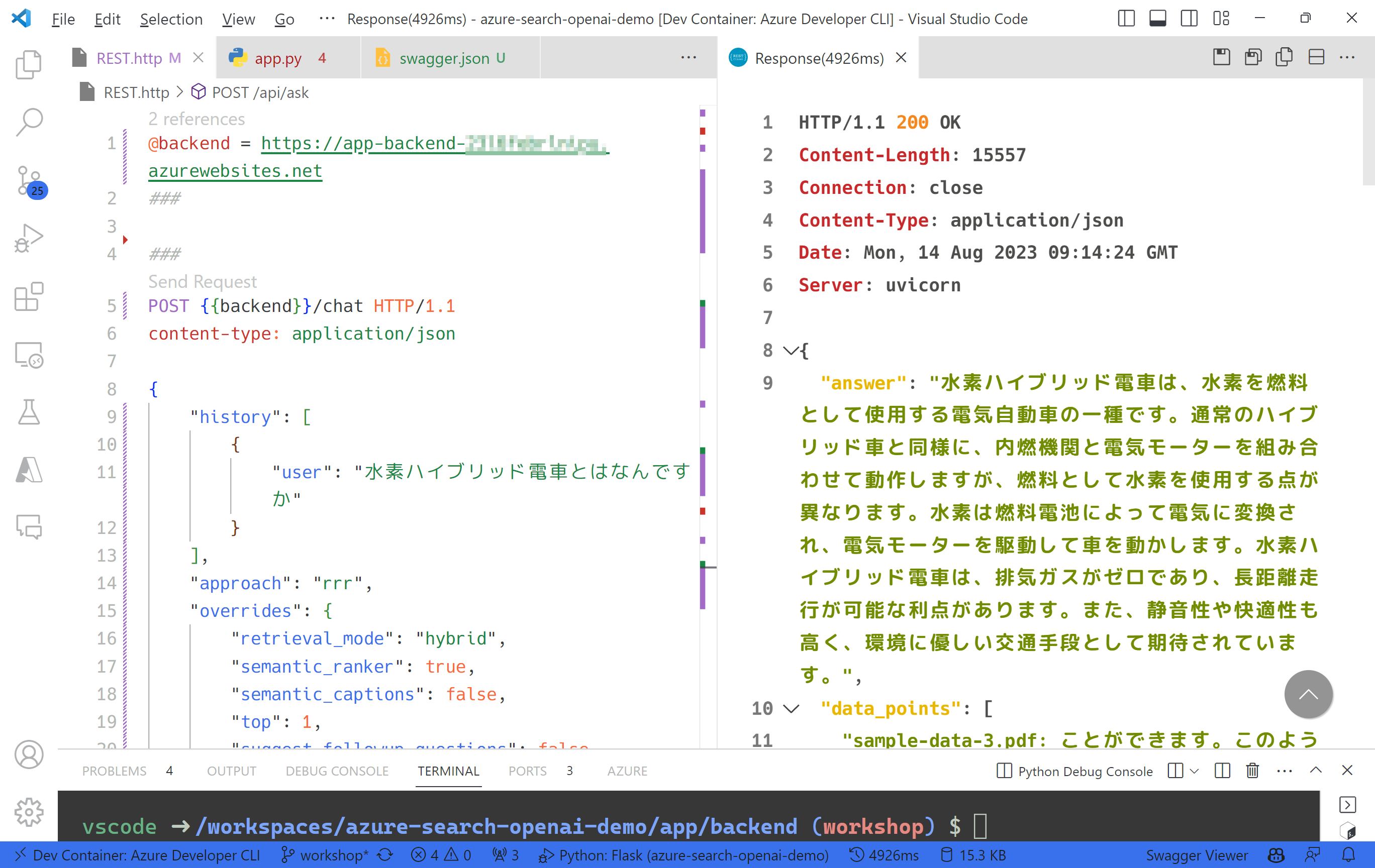Viewport: 1375px width, 868px height.
Task: Collapse the data_points array
Action: point(792,708)
